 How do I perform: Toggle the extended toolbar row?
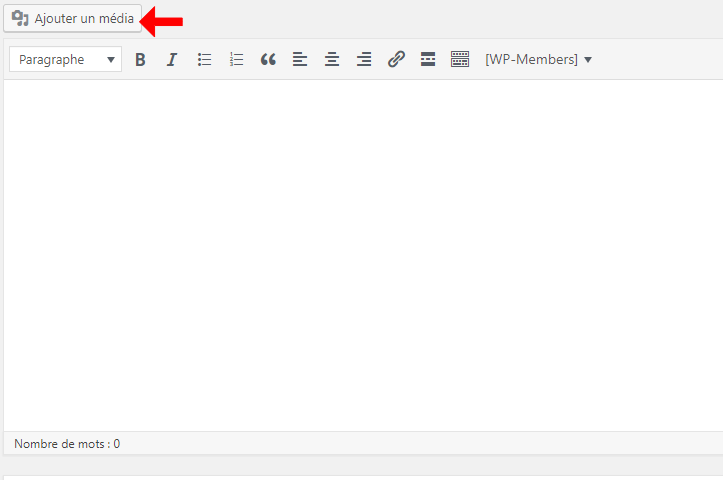460,60
